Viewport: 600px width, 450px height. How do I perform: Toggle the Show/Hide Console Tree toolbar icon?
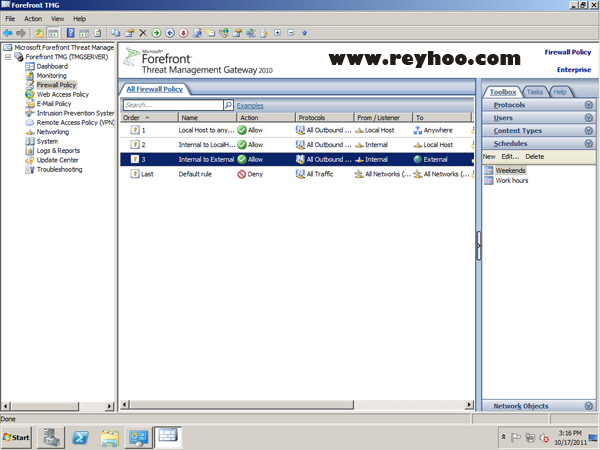tap(54, 33)
